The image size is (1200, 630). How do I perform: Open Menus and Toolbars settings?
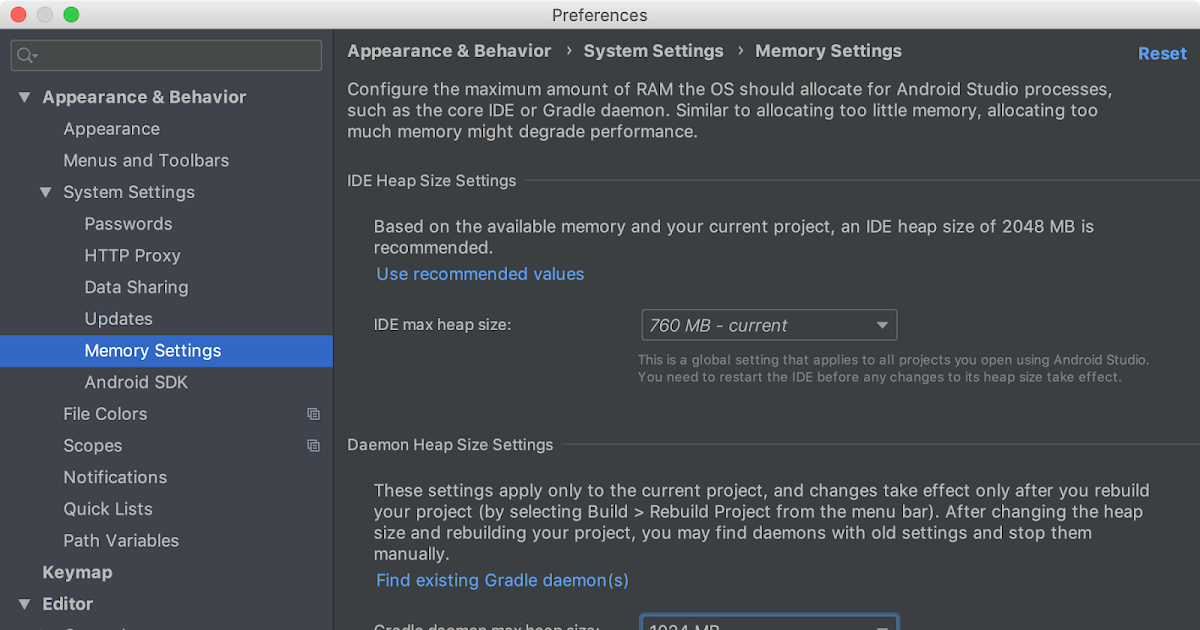[146, 160]
